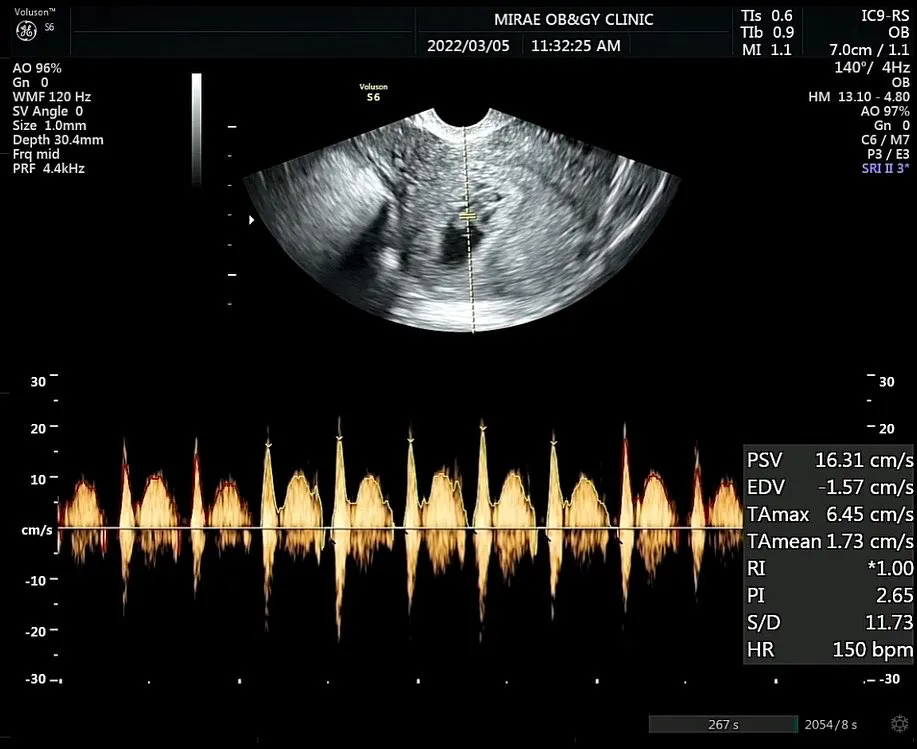This screenshot has width=917, height=749.
Task: Click the 7.0cm / 1.1 depth value
Action: coord(870,50)
